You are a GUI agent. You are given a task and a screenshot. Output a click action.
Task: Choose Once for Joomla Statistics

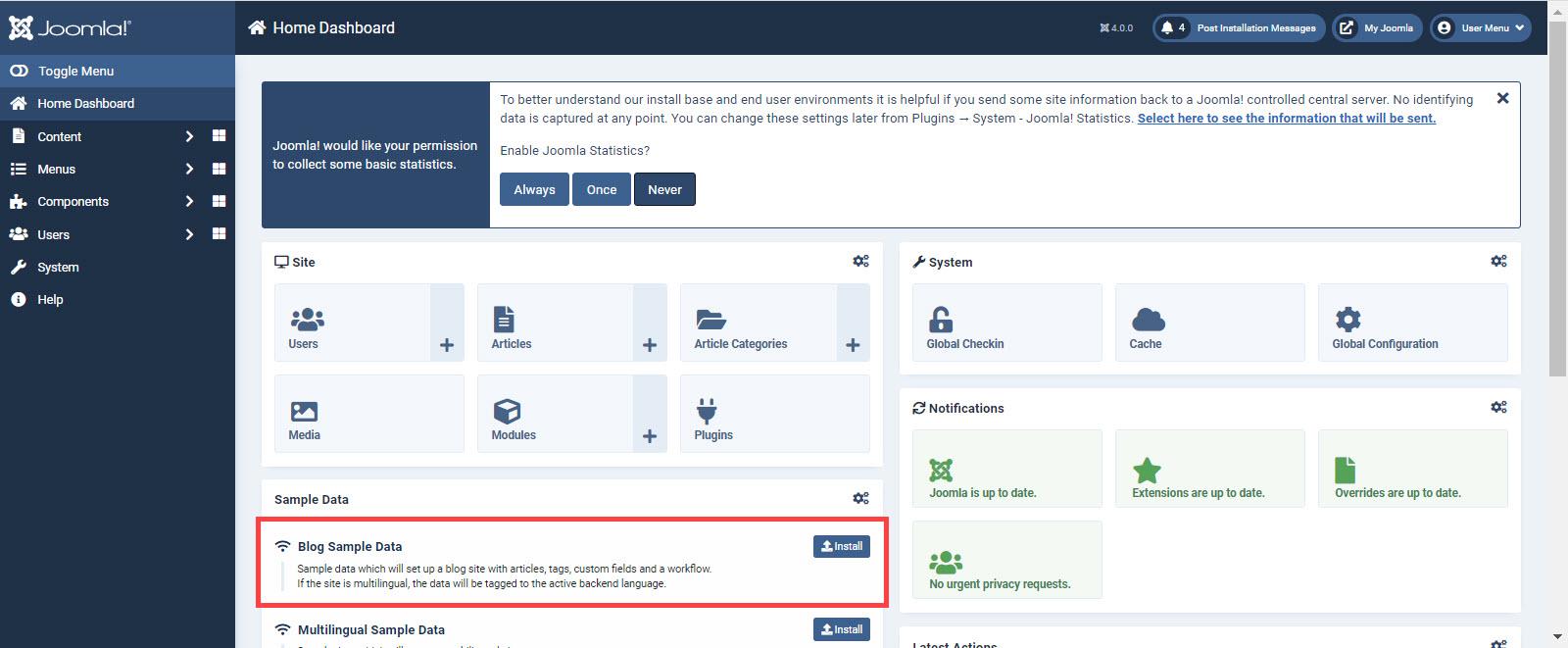point(602,189)
